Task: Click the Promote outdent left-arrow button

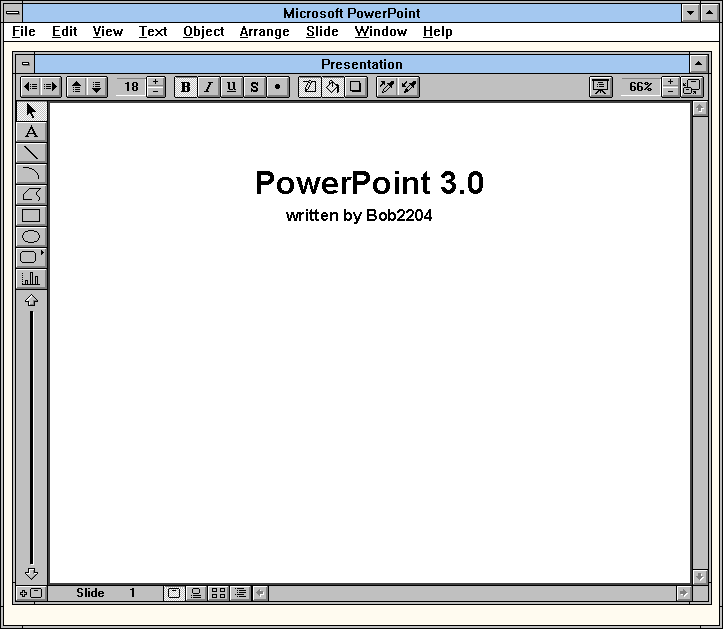Action: coord(31,87)
